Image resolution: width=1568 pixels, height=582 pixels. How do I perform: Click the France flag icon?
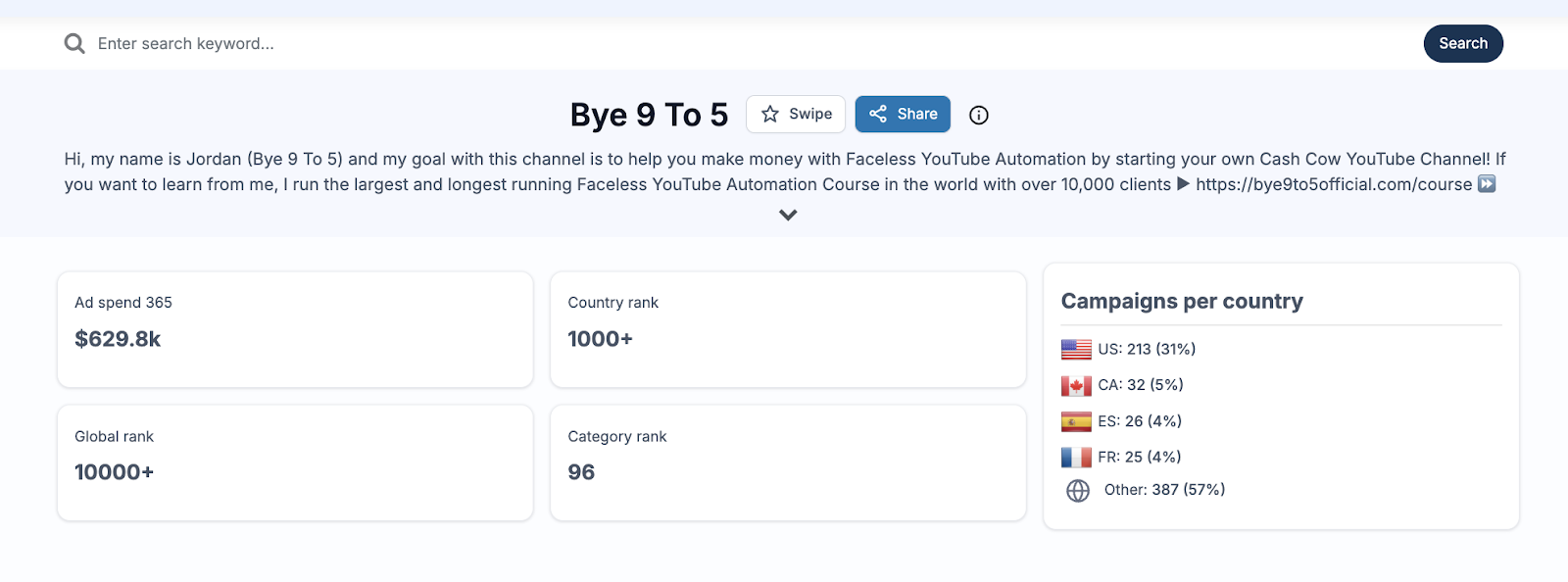pos(1076,457)
